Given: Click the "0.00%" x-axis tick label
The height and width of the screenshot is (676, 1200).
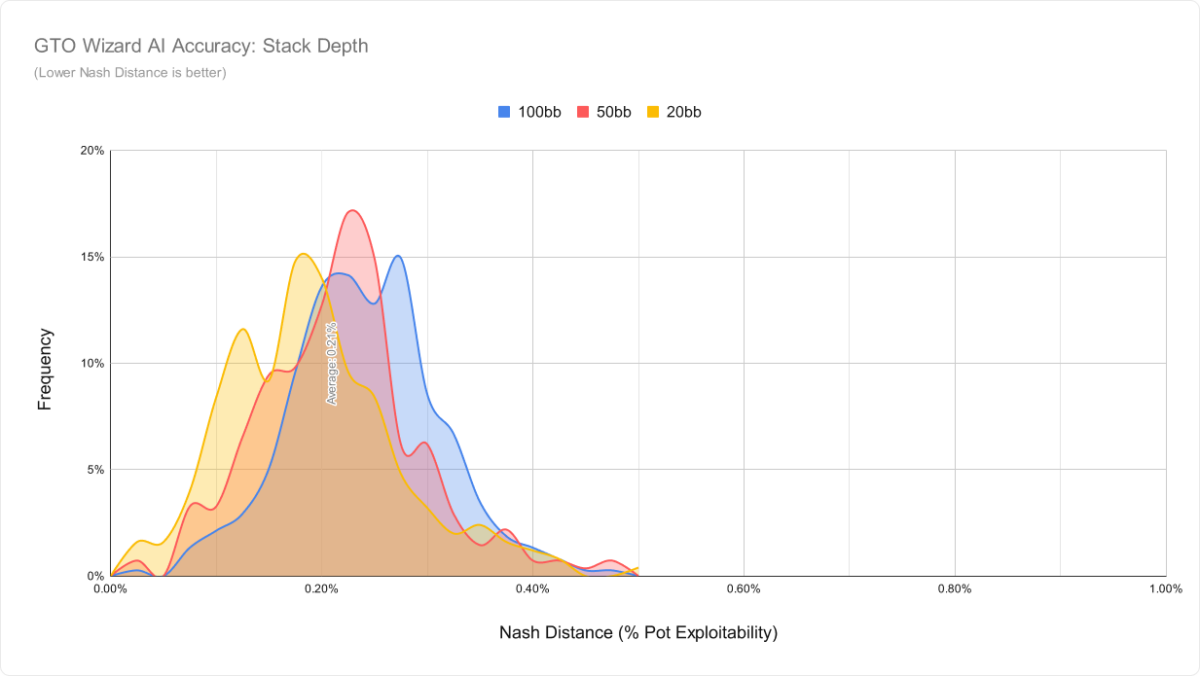Looking at the screenshot, I should (110, 590).
